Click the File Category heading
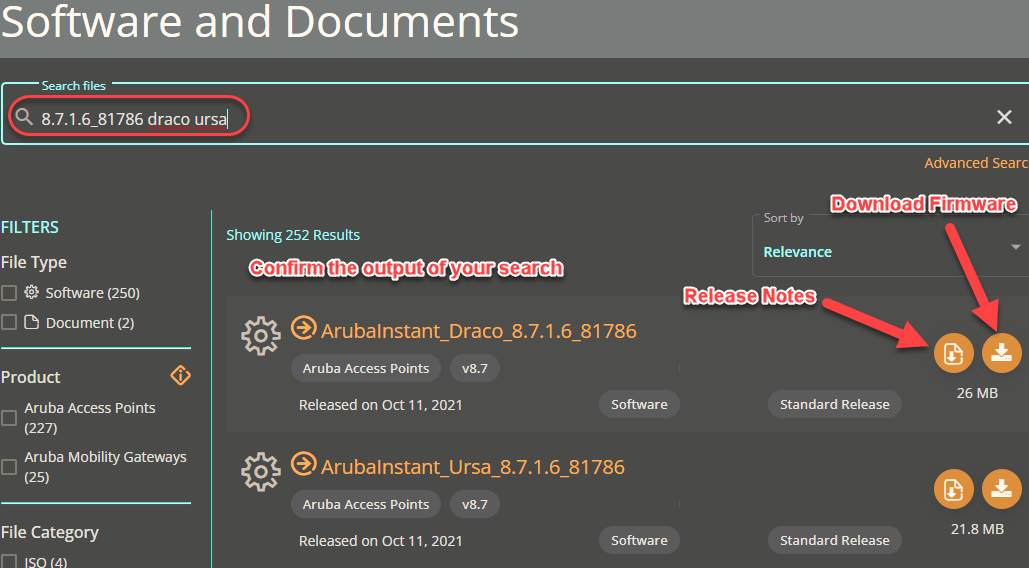The height and width of the screenshot is (568, 1029). [49, 532]
